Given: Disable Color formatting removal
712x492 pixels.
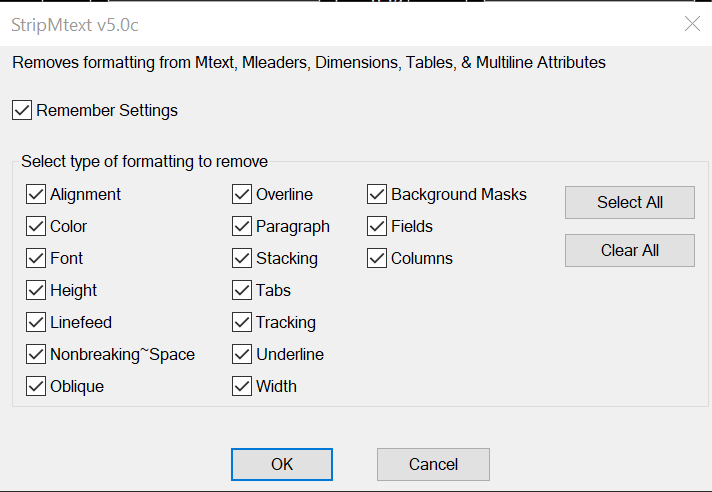Looking at the screenshot, I should click(36, 226).
